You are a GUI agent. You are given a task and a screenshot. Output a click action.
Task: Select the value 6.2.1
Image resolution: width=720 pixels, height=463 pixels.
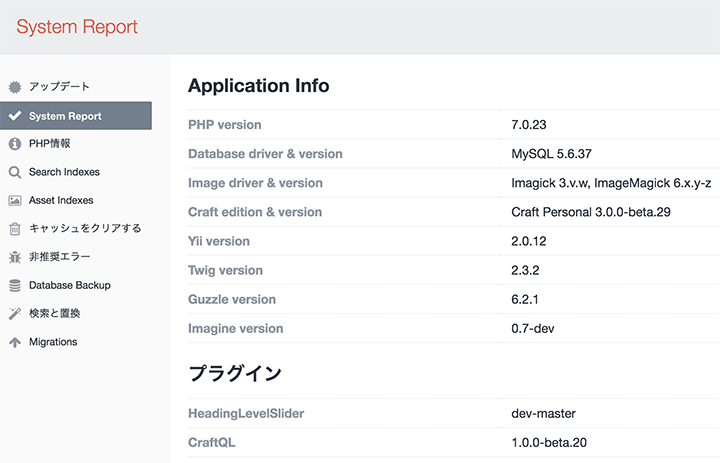(x=524, y=299)
